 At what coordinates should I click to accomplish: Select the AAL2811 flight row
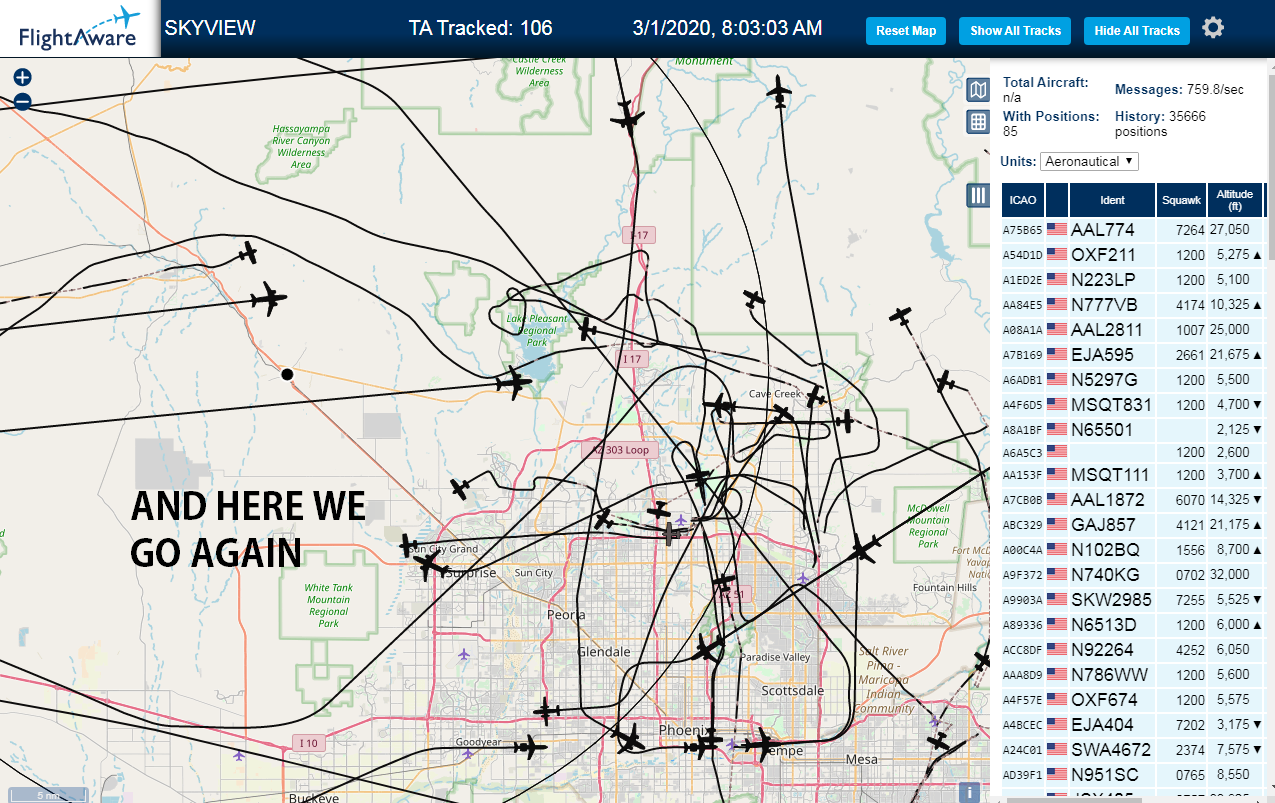pos(1132,330)
